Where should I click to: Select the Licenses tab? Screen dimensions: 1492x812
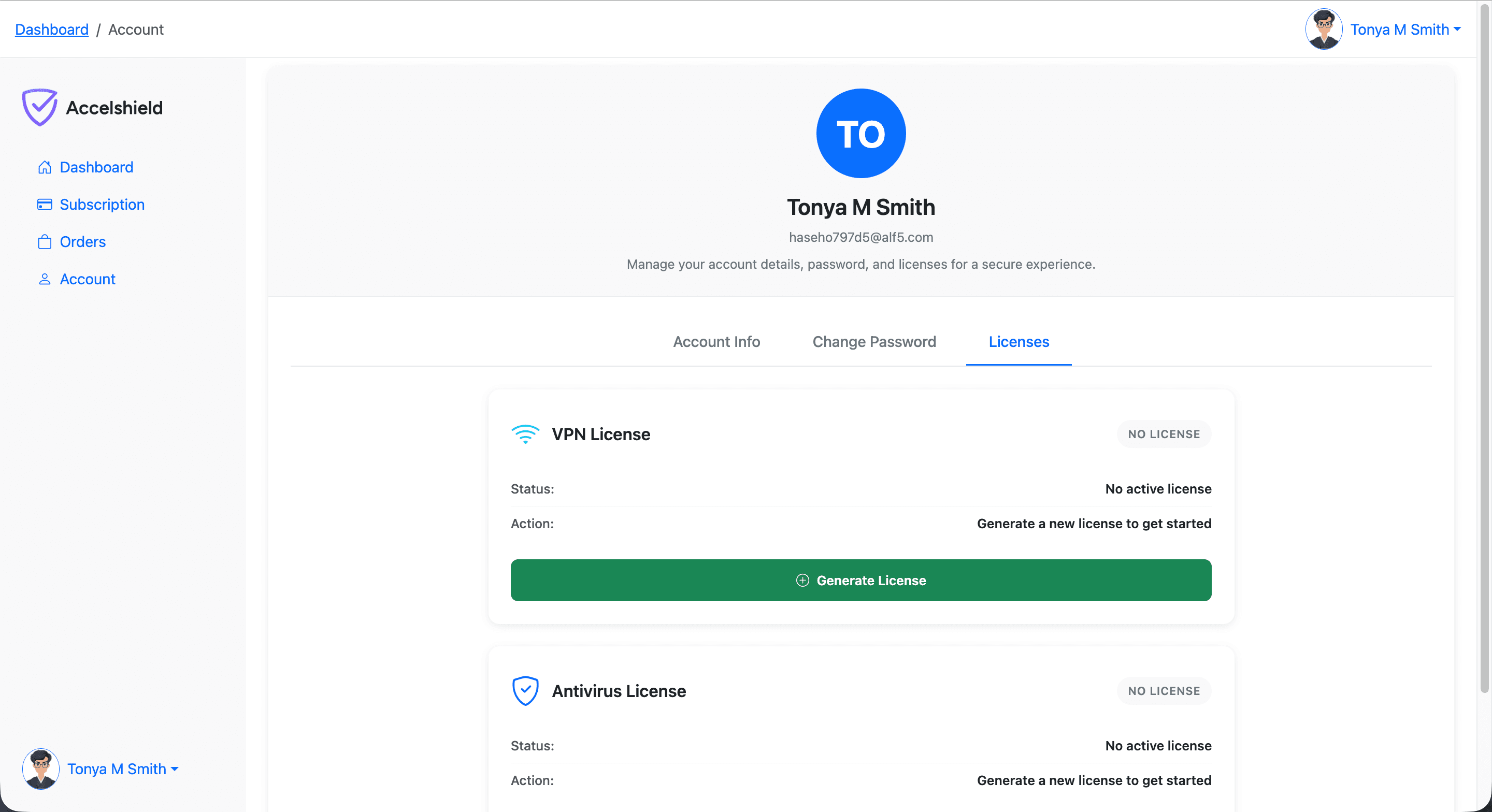[x=1019, y=342]
